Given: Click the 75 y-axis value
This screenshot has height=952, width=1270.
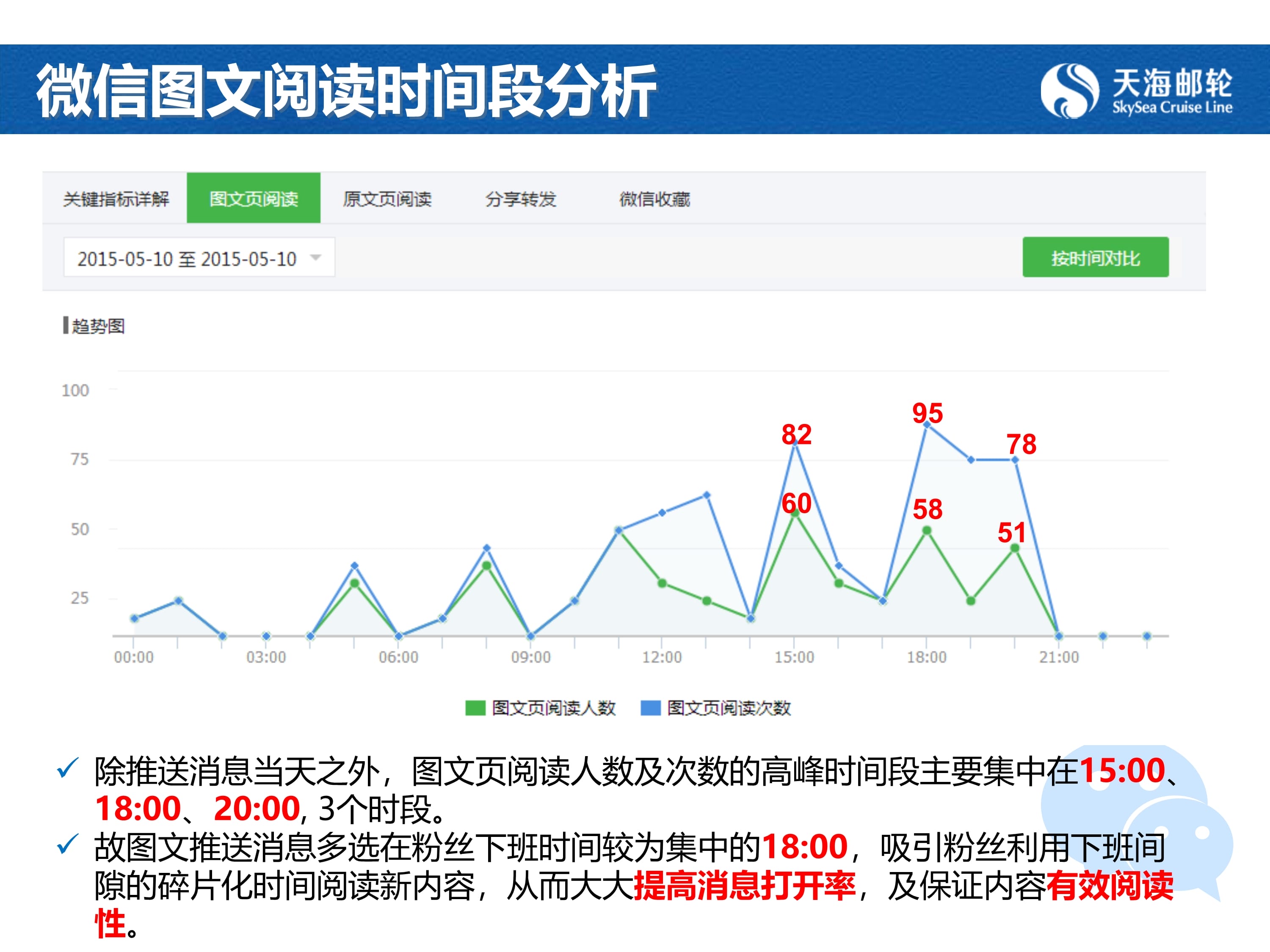Looking at the screenshot, I should click(x=80, y=459).
